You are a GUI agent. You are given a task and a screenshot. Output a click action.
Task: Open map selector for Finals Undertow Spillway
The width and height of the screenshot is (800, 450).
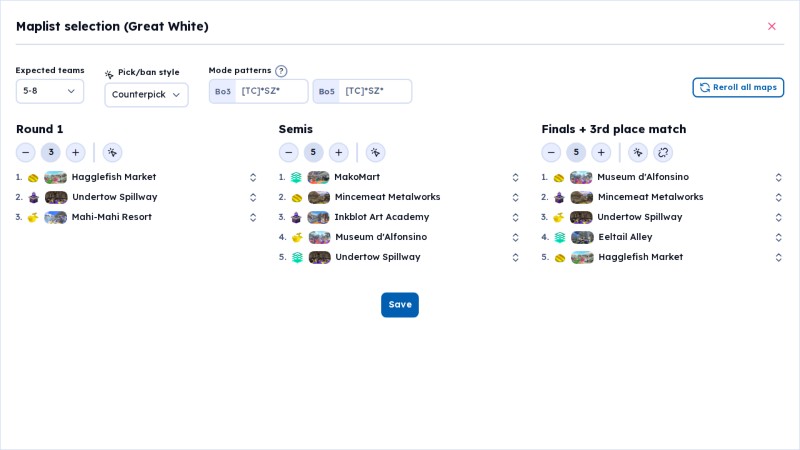pos(778,217)
